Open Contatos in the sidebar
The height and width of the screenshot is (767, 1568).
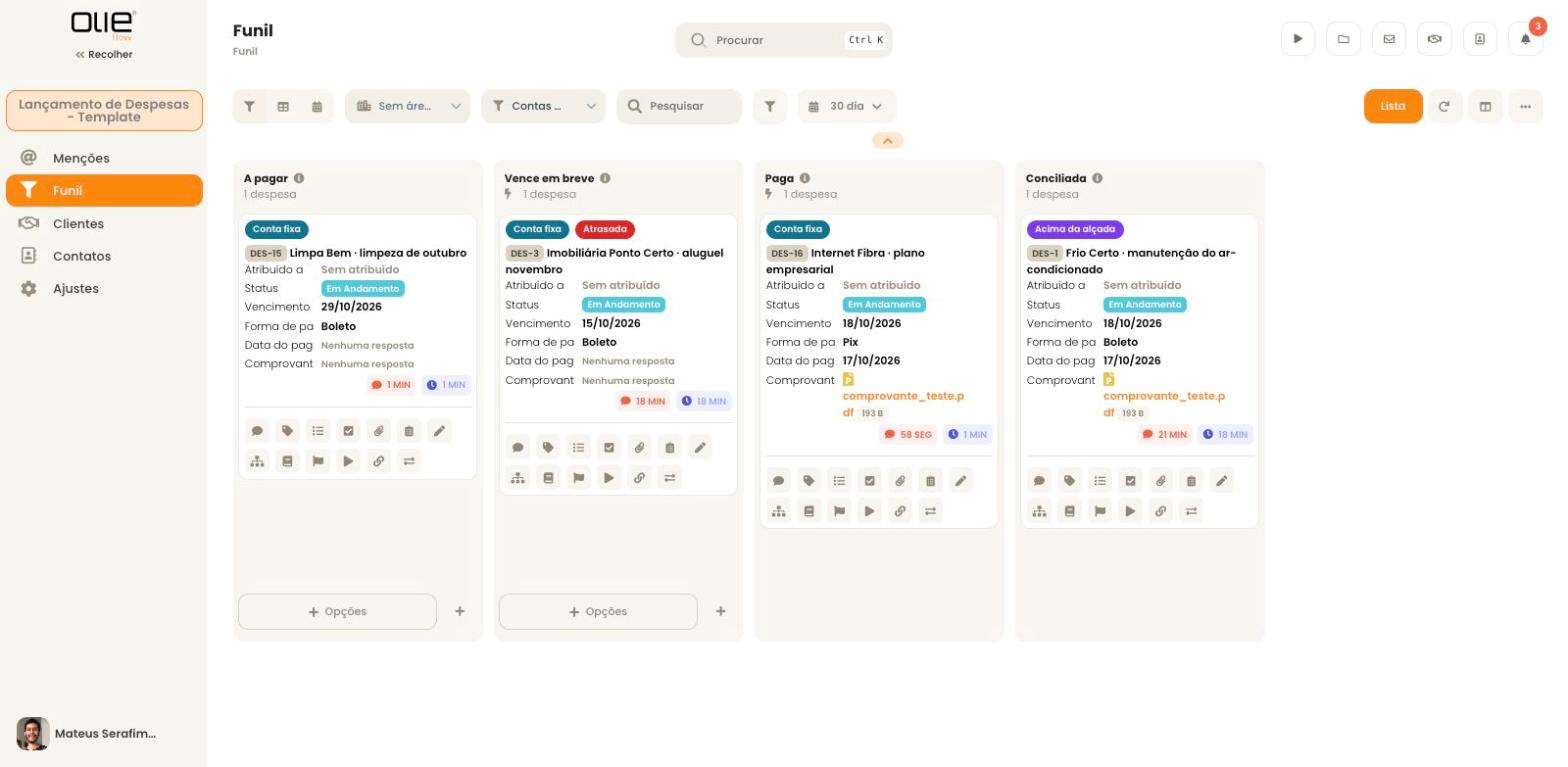104,256
